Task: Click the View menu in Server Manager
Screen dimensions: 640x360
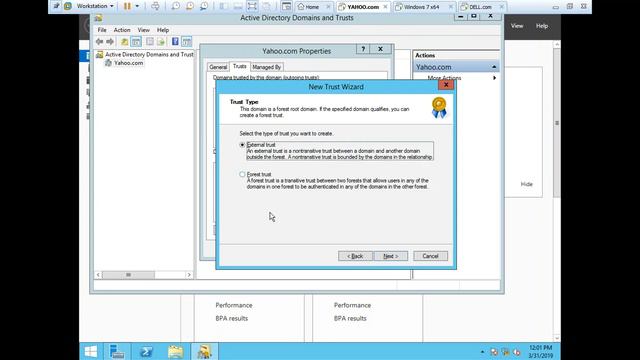Action: pyautogui.click(x=517, y=26)
